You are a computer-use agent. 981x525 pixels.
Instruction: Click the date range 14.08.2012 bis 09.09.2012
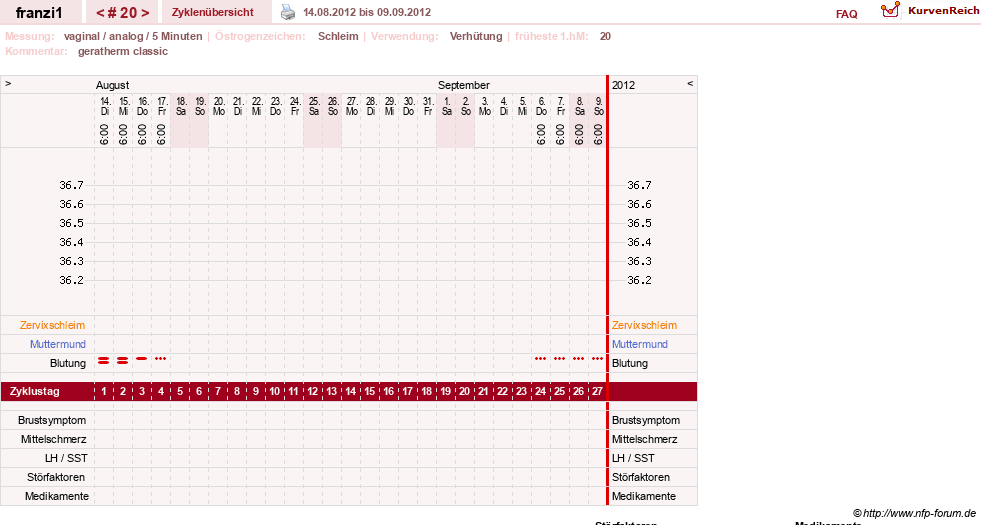coord(367,13)
